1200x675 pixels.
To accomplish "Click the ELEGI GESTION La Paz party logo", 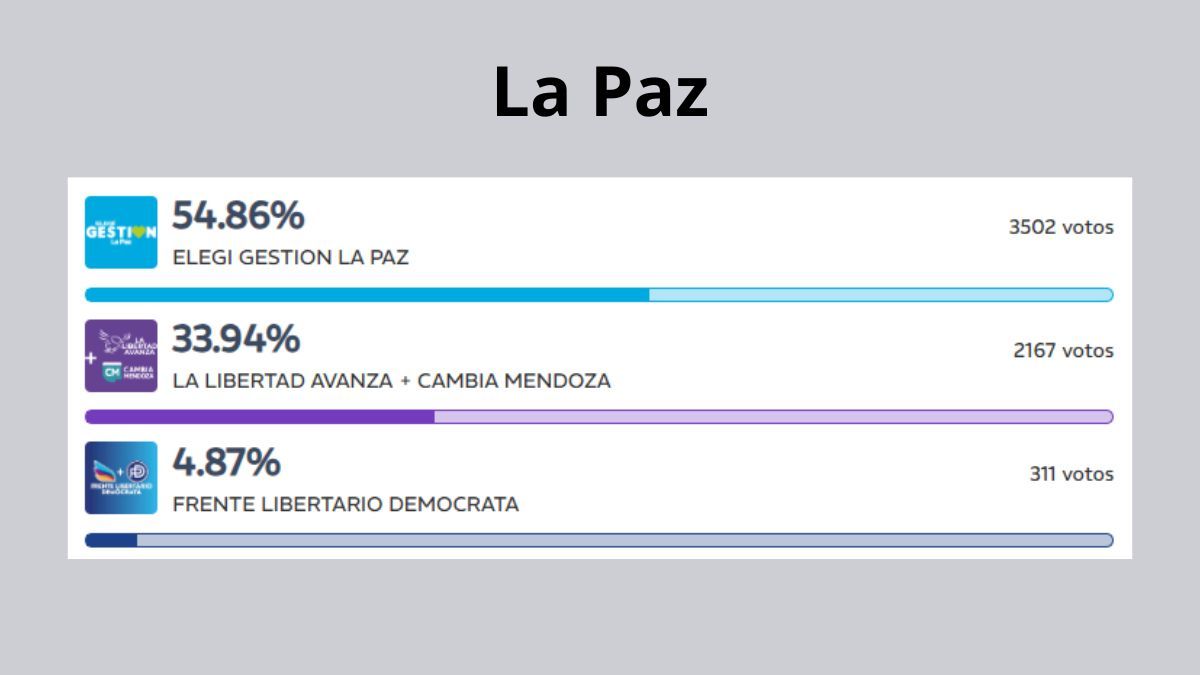I will click(120, 231).
